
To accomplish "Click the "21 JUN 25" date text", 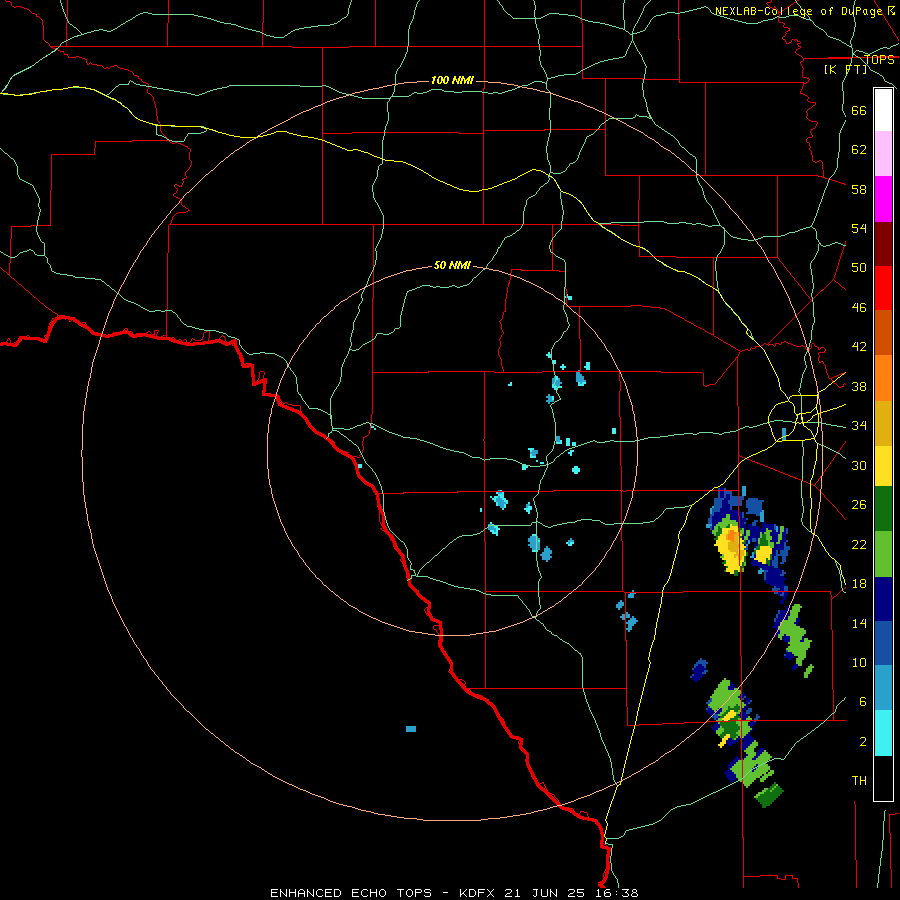I will 544,893.
